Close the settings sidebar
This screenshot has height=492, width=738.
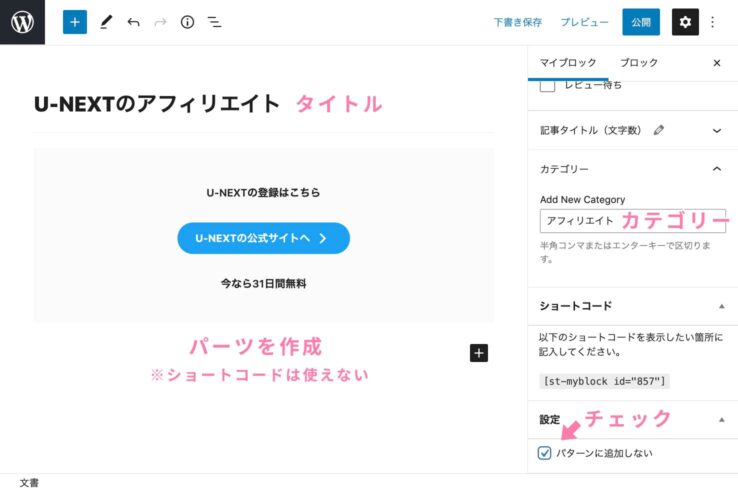717,63
